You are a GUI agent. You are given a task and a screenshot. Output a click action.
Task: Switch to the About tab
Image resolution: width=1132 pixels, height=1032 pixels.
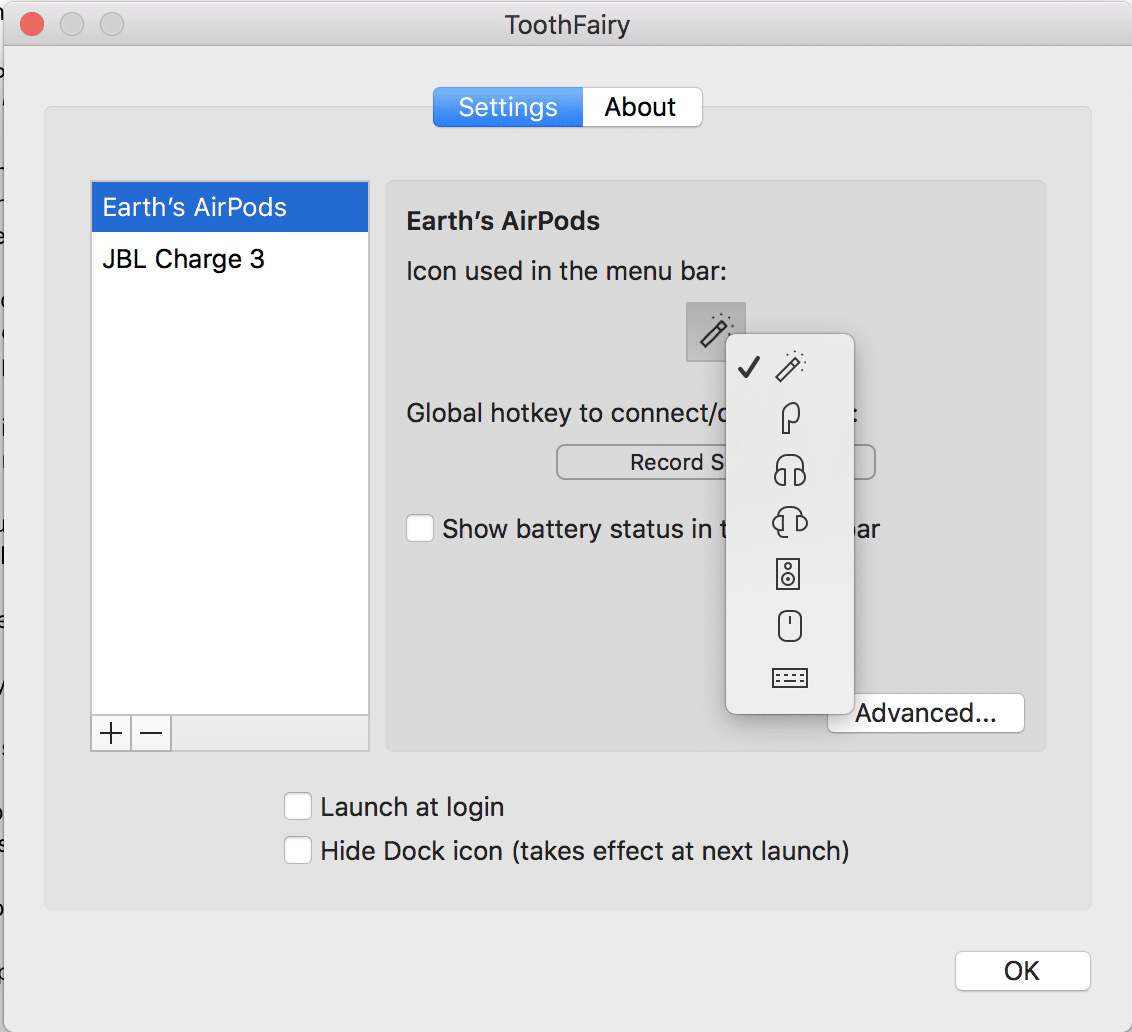click(642, 107)
